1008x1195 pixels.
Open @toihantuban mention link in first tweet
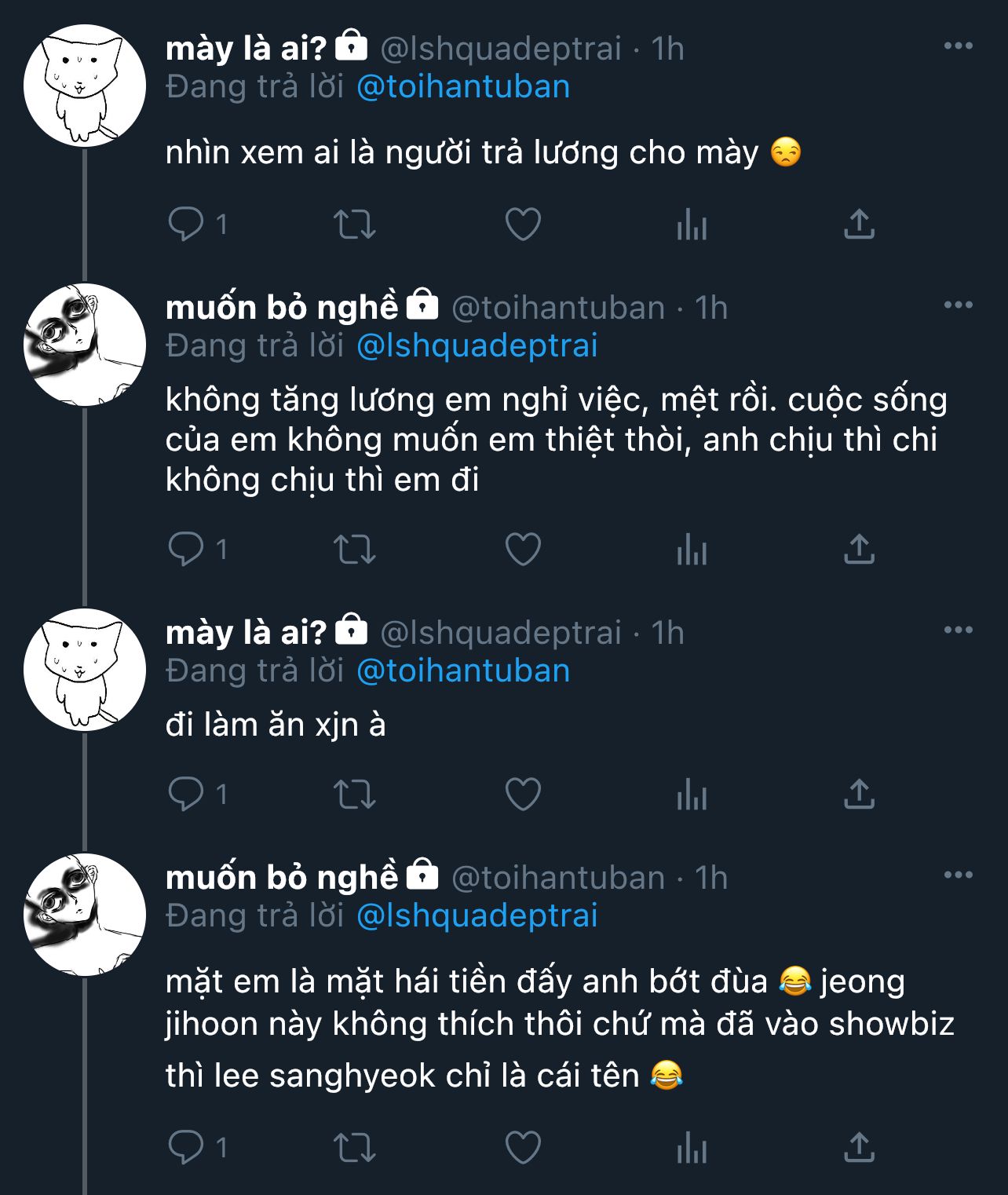coord(463,86)
